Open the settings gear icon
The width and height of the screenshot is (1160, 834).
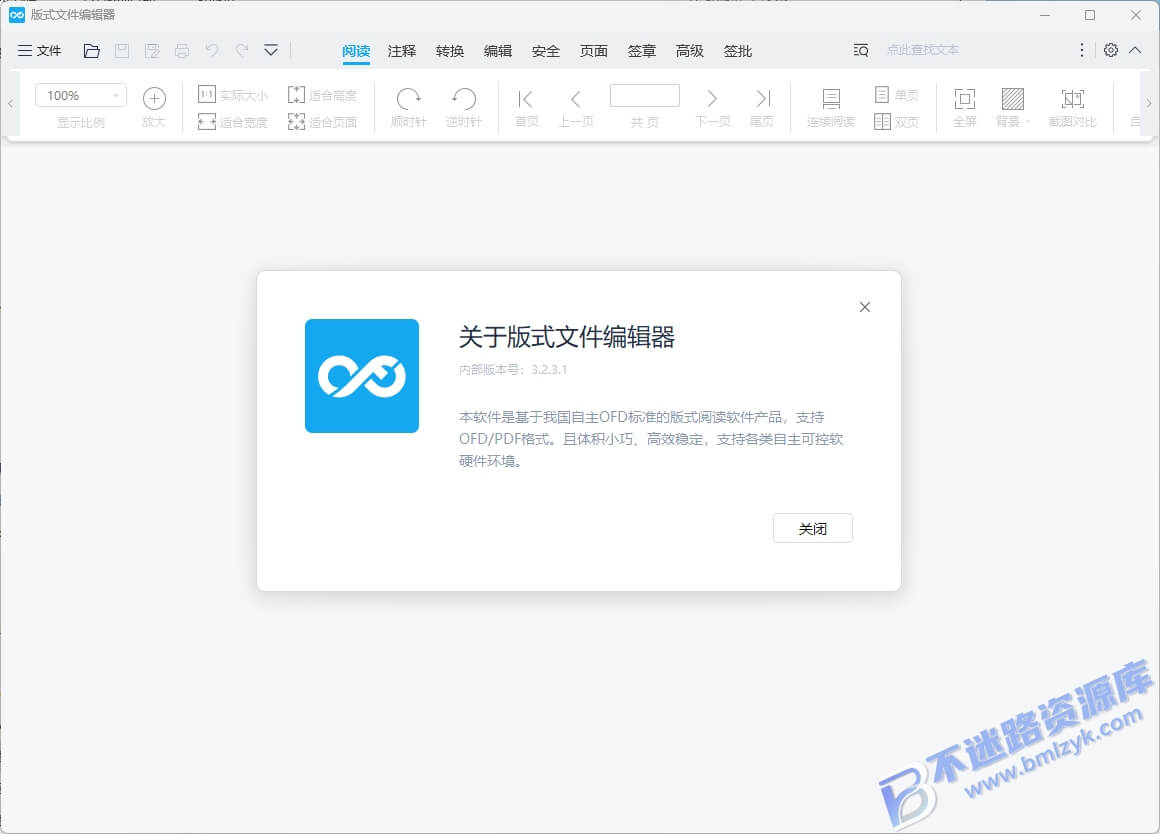(x=1110, y=50)
